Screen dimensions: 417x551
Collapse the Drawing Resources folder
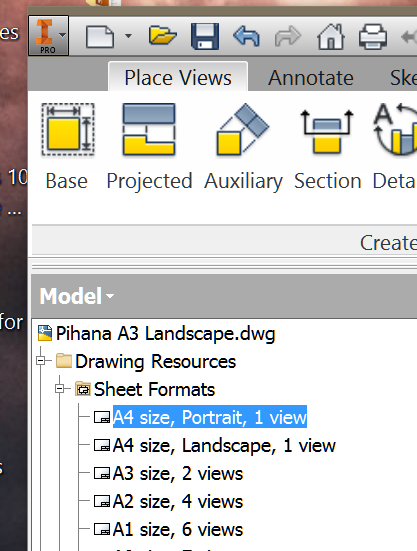tap(41, 361)
